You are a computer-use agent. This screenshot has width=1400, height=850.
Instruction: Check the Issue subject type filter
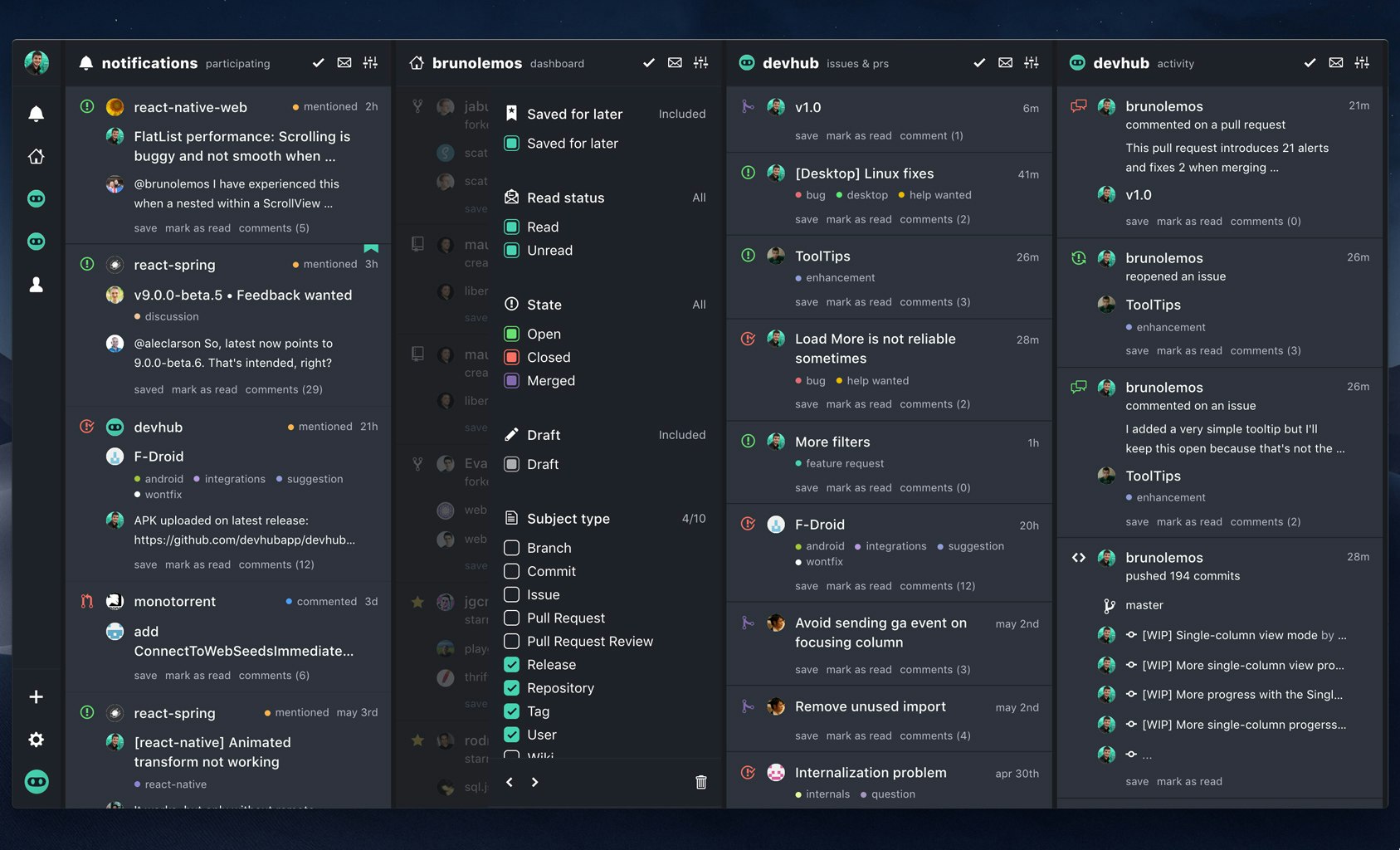[511, 594]
